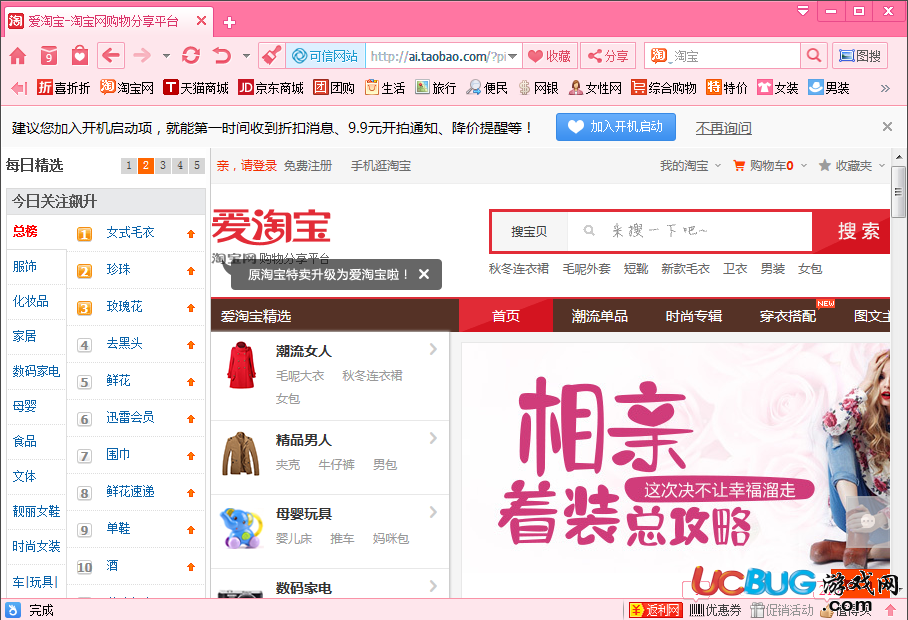Close the 爱淘宝 browser tab
This screenshot has width=908, height=620.
[x=202, y=21]
